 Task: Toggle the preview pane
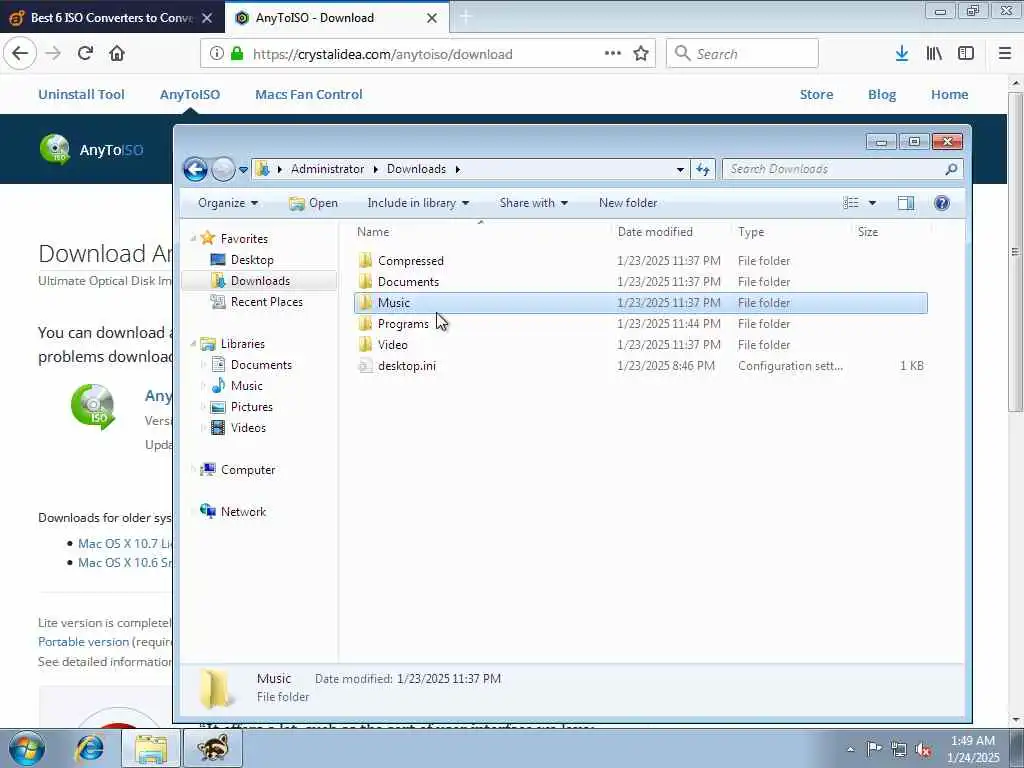(906, 203)
